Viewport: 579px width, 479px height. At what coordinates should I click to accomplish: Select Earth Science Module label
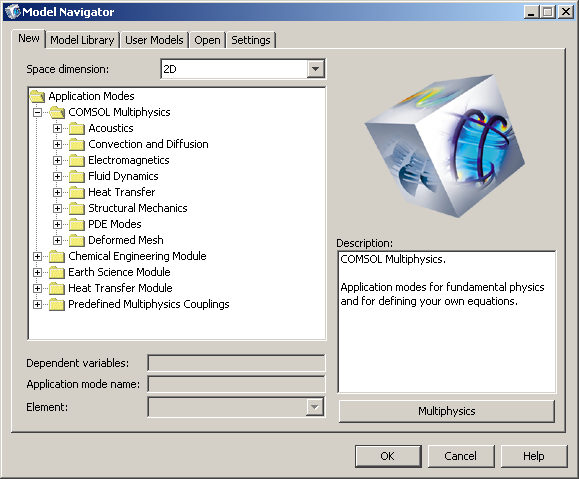coord(119,273)
